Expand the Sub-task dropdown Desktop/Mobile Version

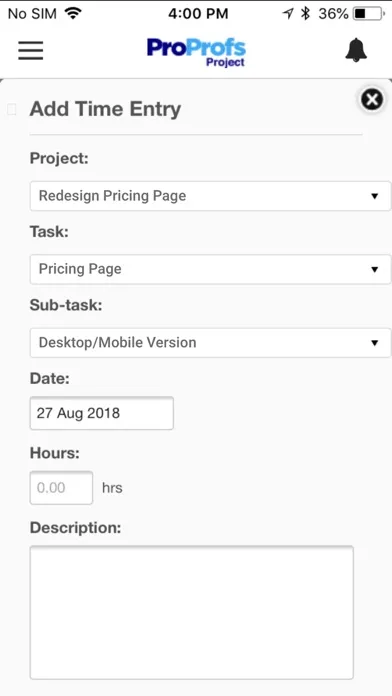pos(210,343)
